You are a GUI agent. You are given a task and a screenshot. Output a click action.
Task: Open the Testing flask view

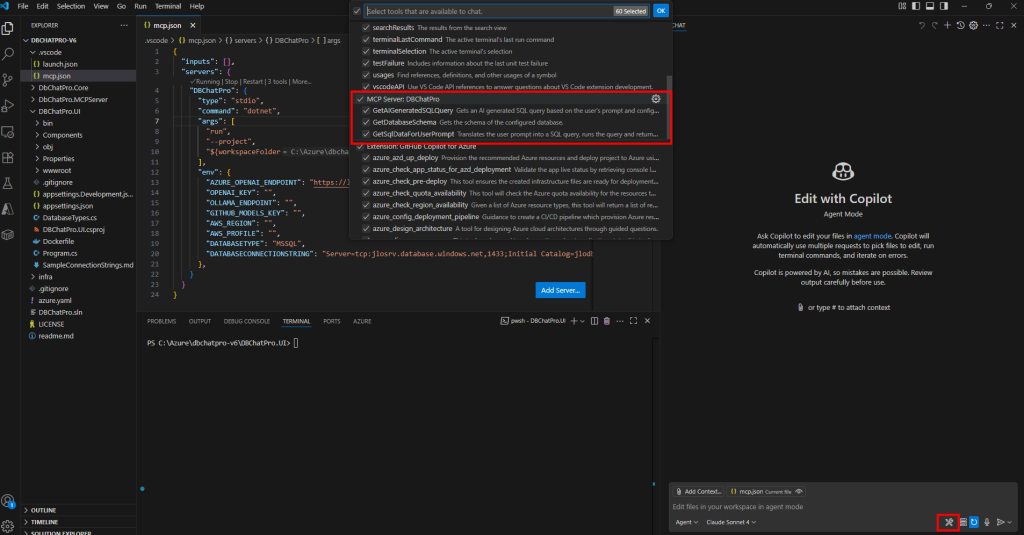point(8,184)
